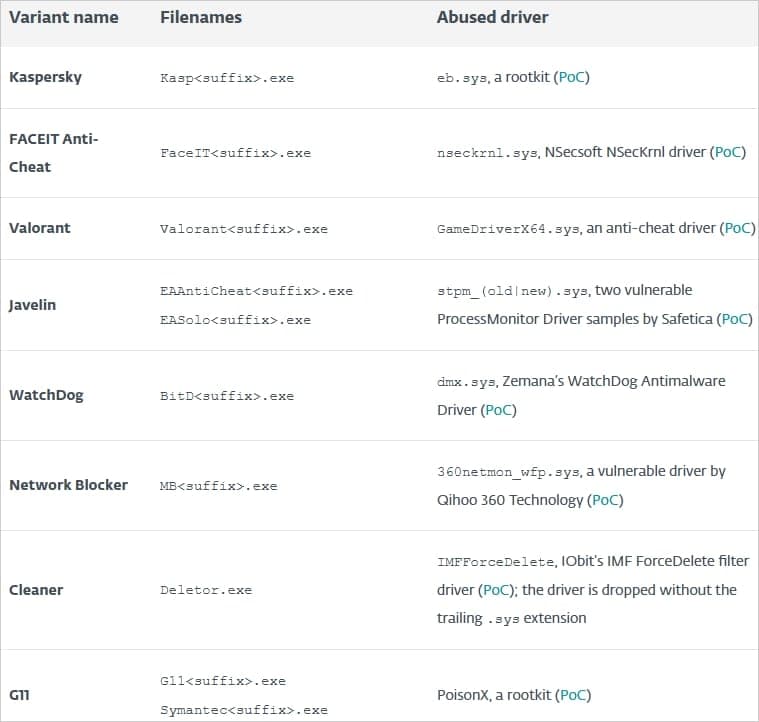Click the Variant name column header

click(64, 17)
